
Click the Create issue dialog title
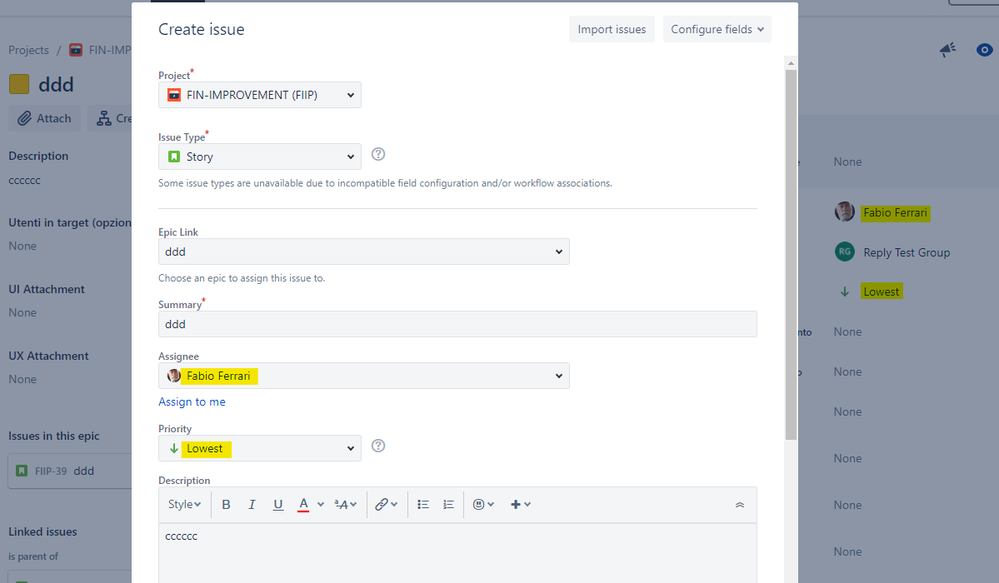201,29
